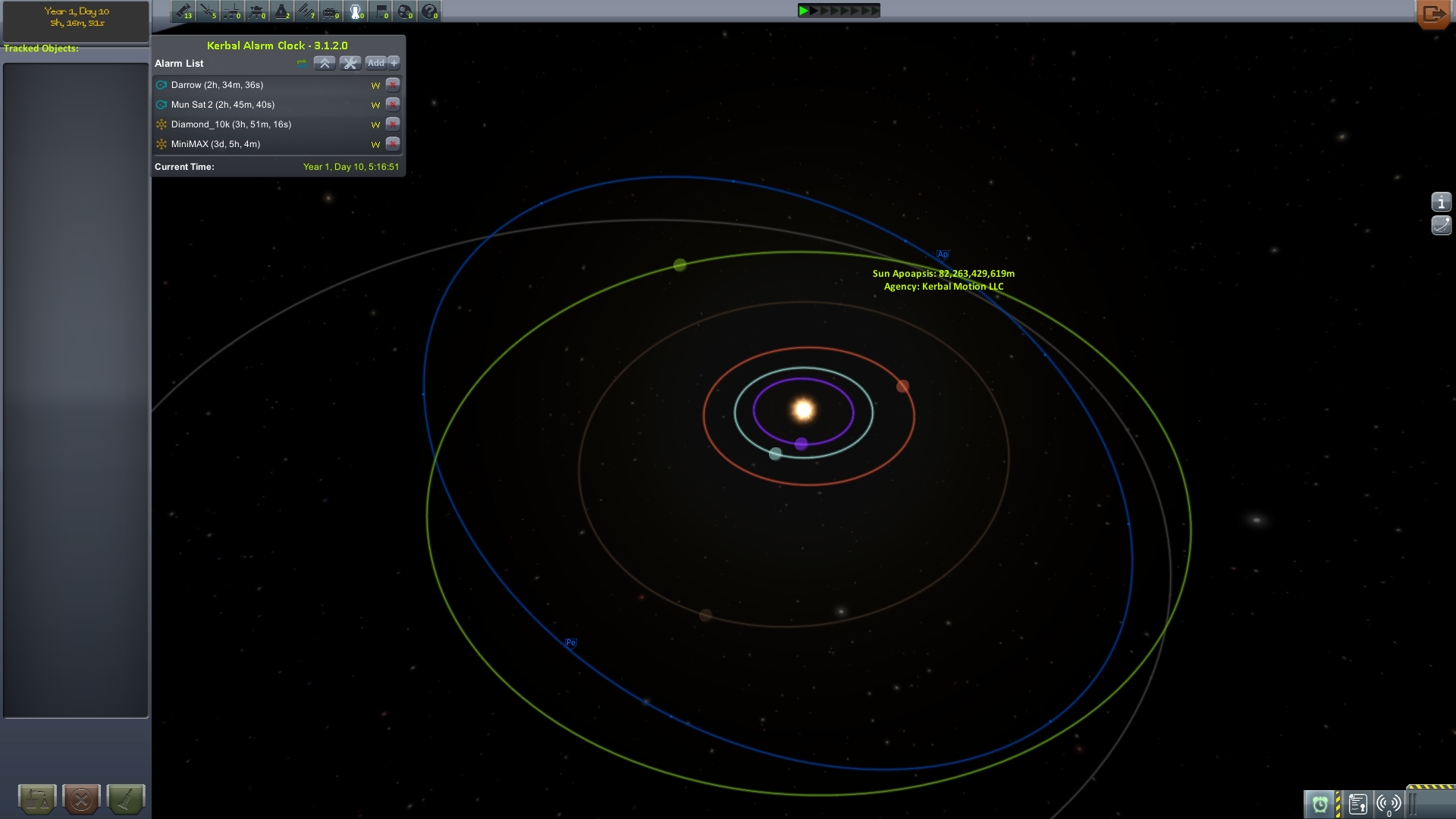1456x819 pixels.
Task: Select the red planet on orange orbit
Action: click(x=902, y=387)
